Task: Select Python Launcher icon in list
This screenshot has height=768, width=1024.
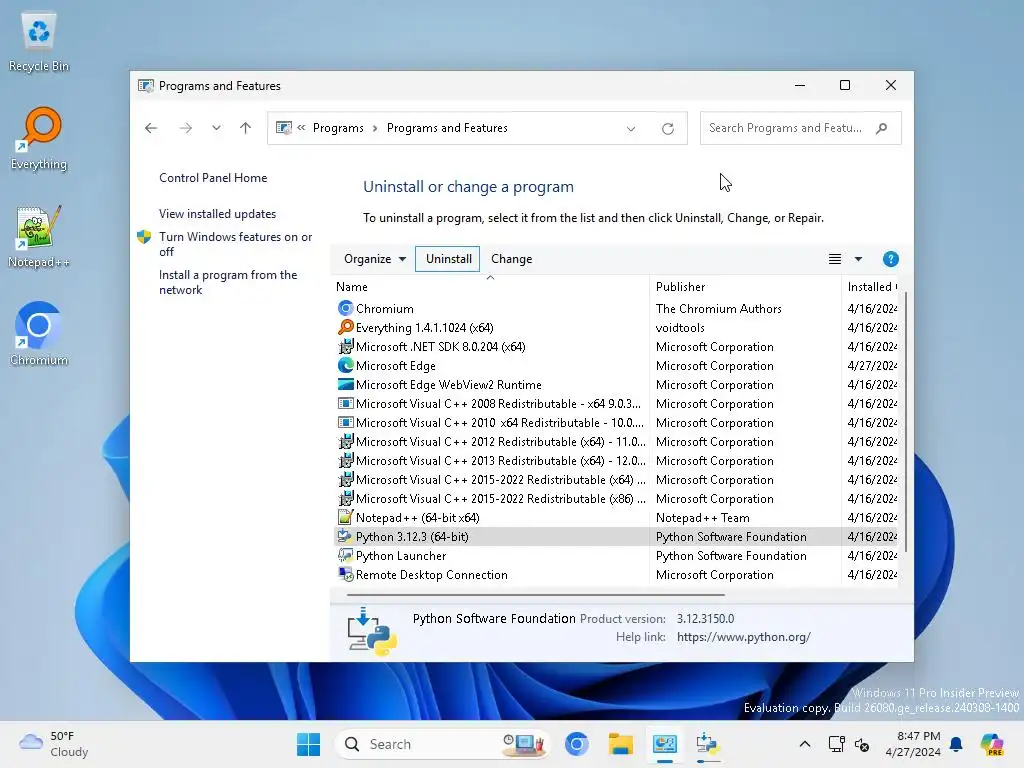Action: click(x=345, y=555)
